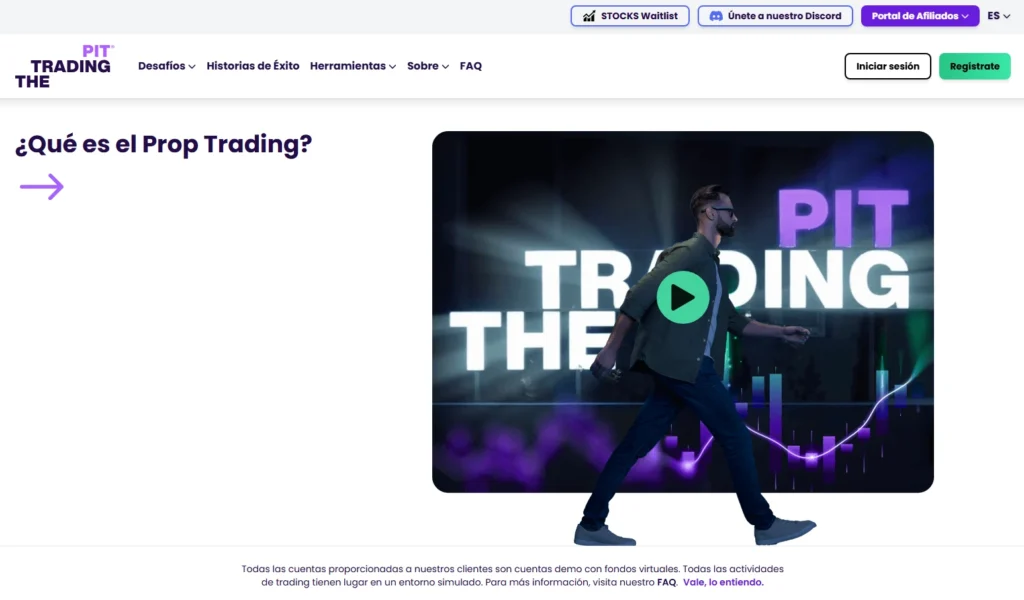Screen dimensions: 1024x600
Task: Expand the Desafíos dropdown menu
Action: tap(167, 66)
